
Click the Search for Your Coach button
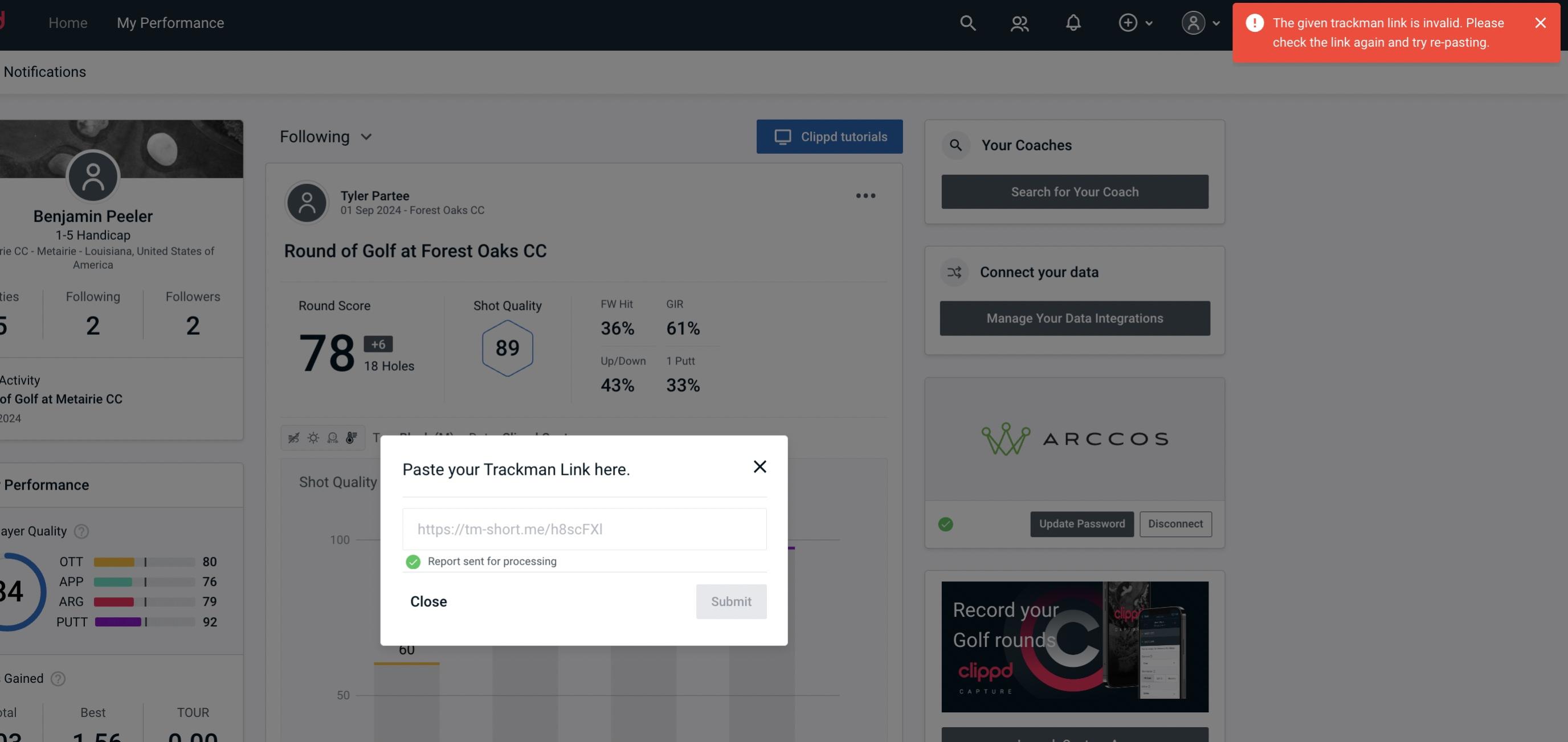point(1075,191)
